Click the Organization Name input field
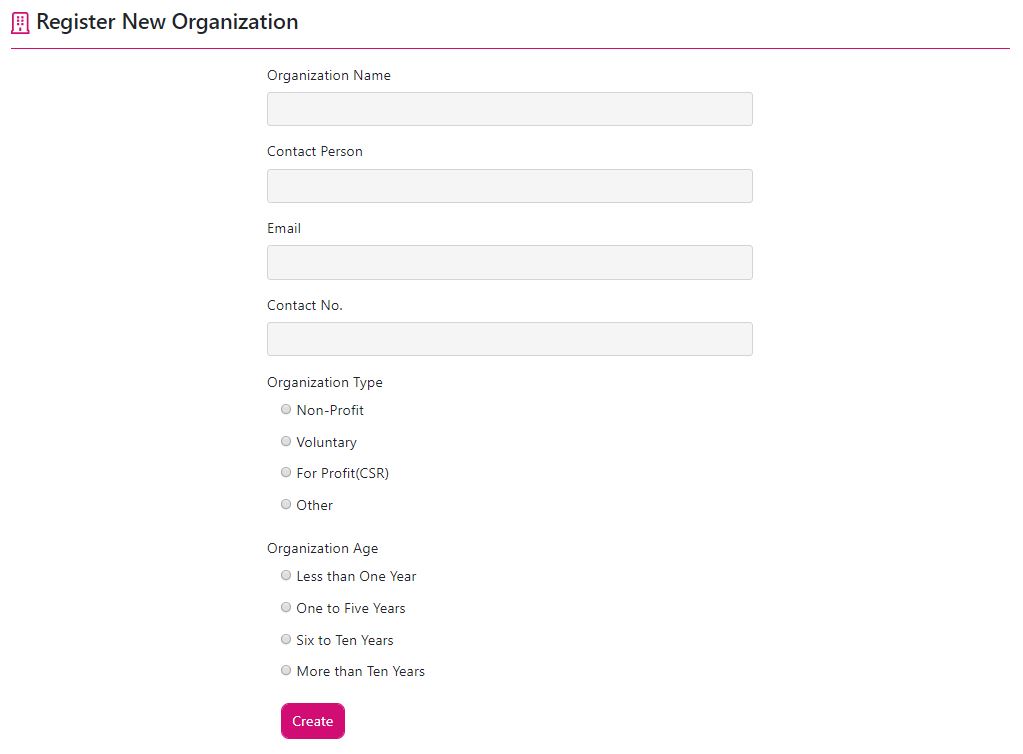Screen dimensions: 1023x754 pos(509,109)
